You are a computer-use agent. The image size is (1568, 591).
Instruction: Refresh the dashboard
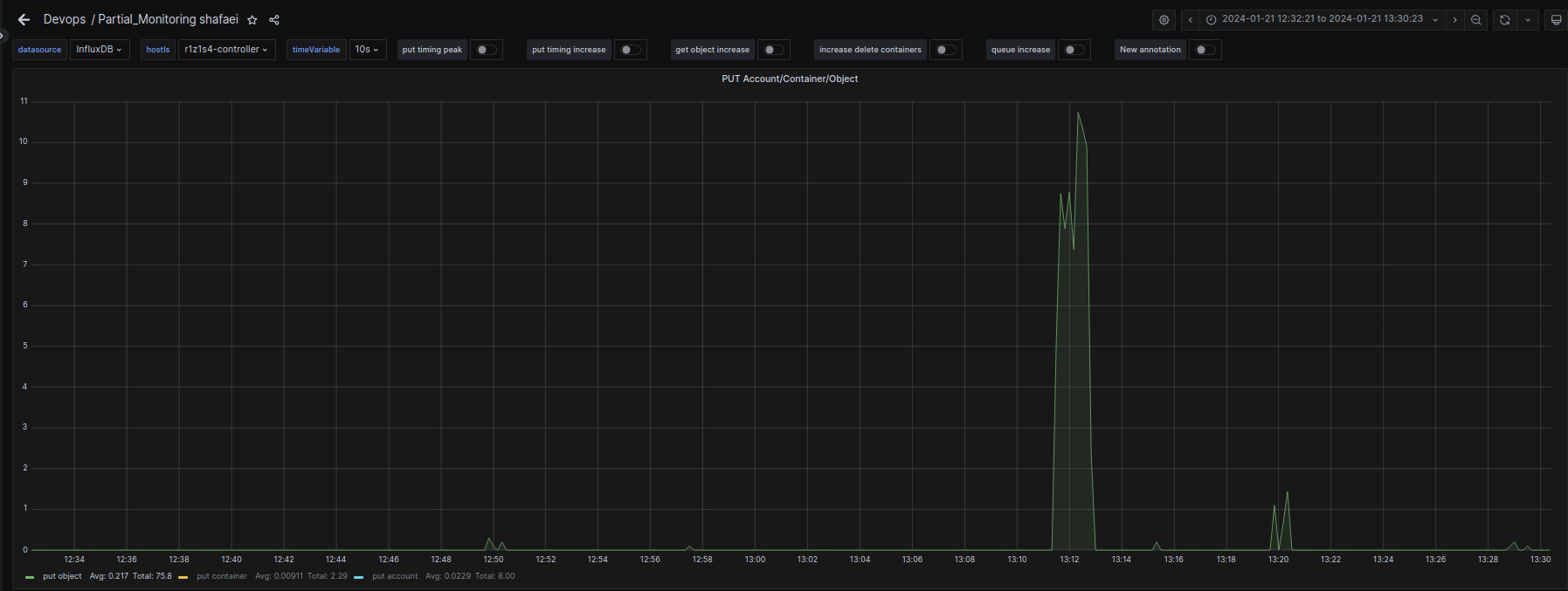[1504, 19]
